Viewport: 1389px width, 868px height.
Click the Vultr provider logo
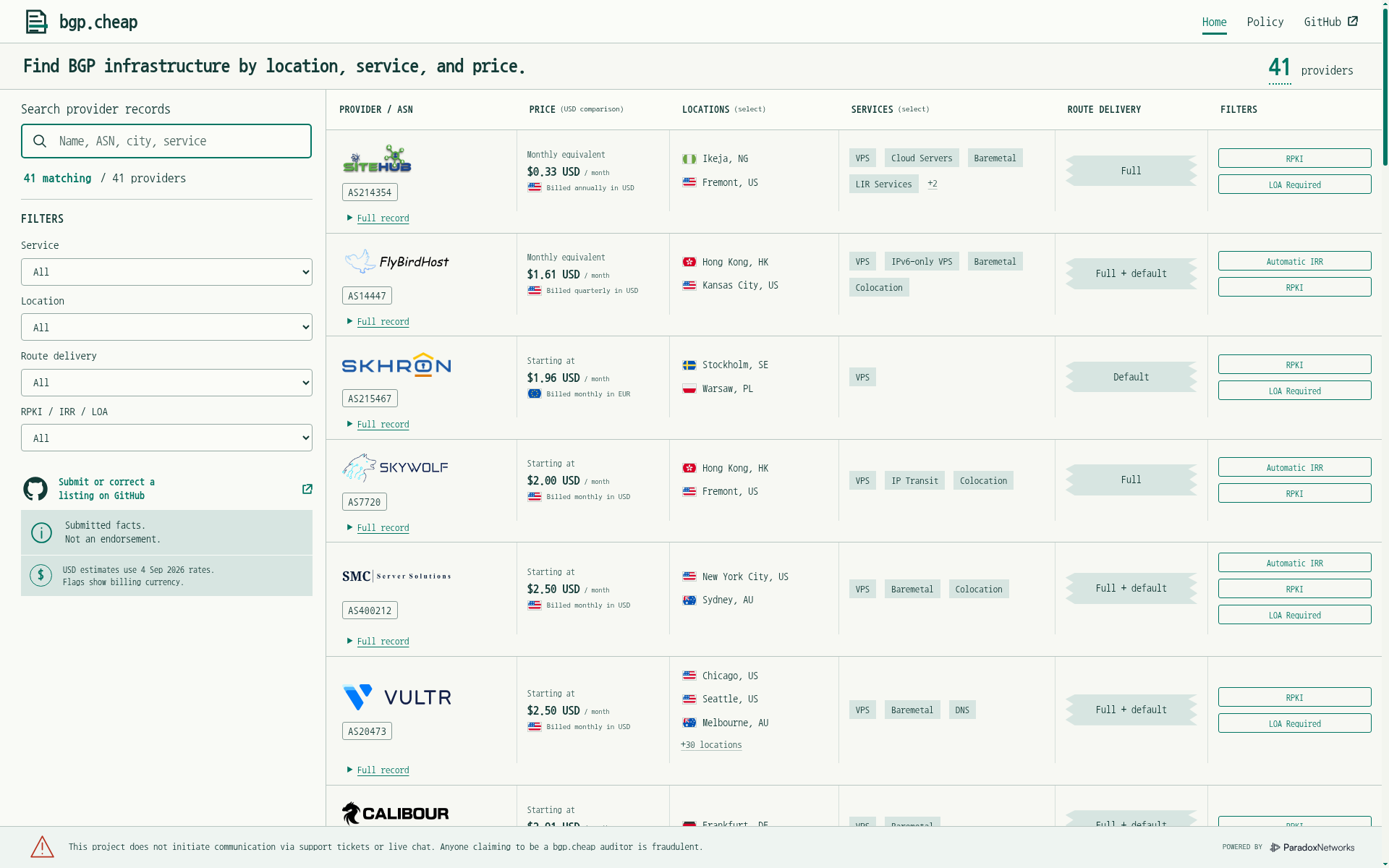396,697
